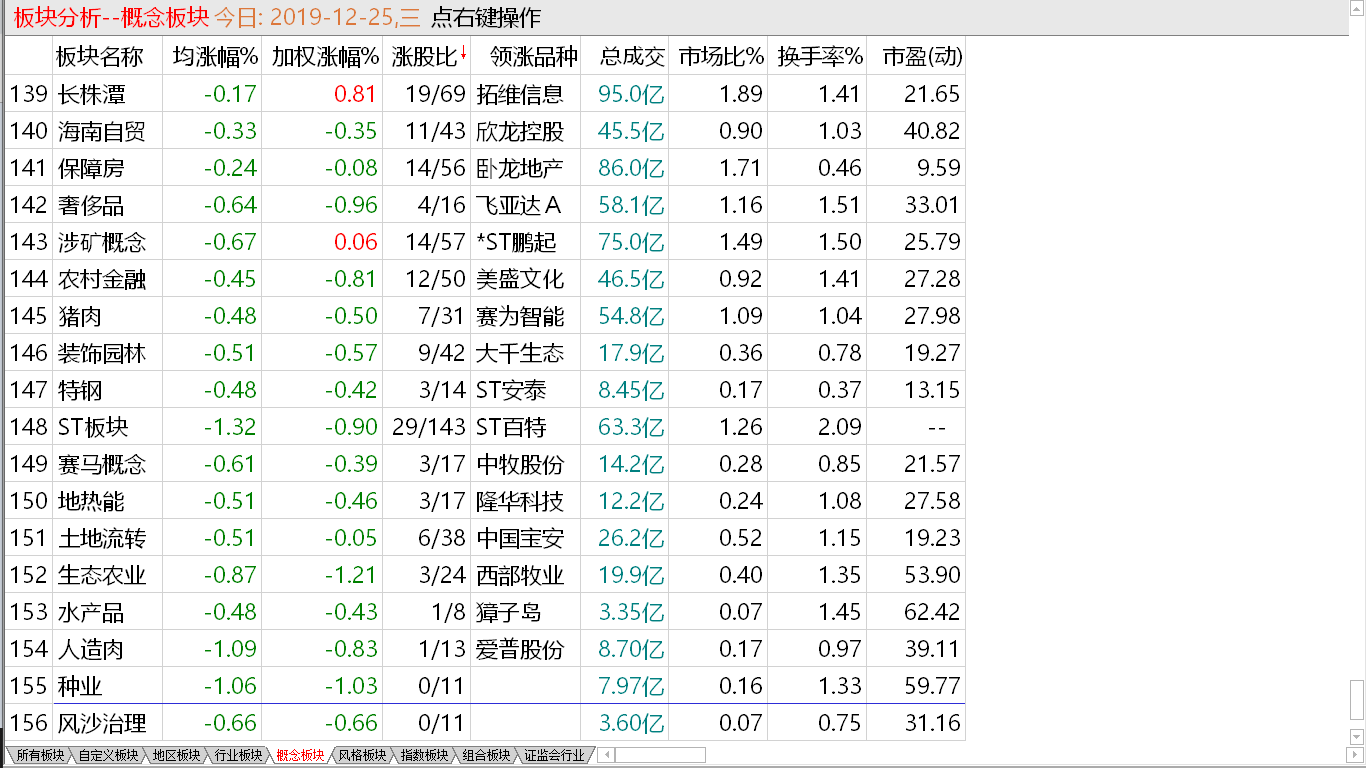Select the ST板块 sector name

93,427
